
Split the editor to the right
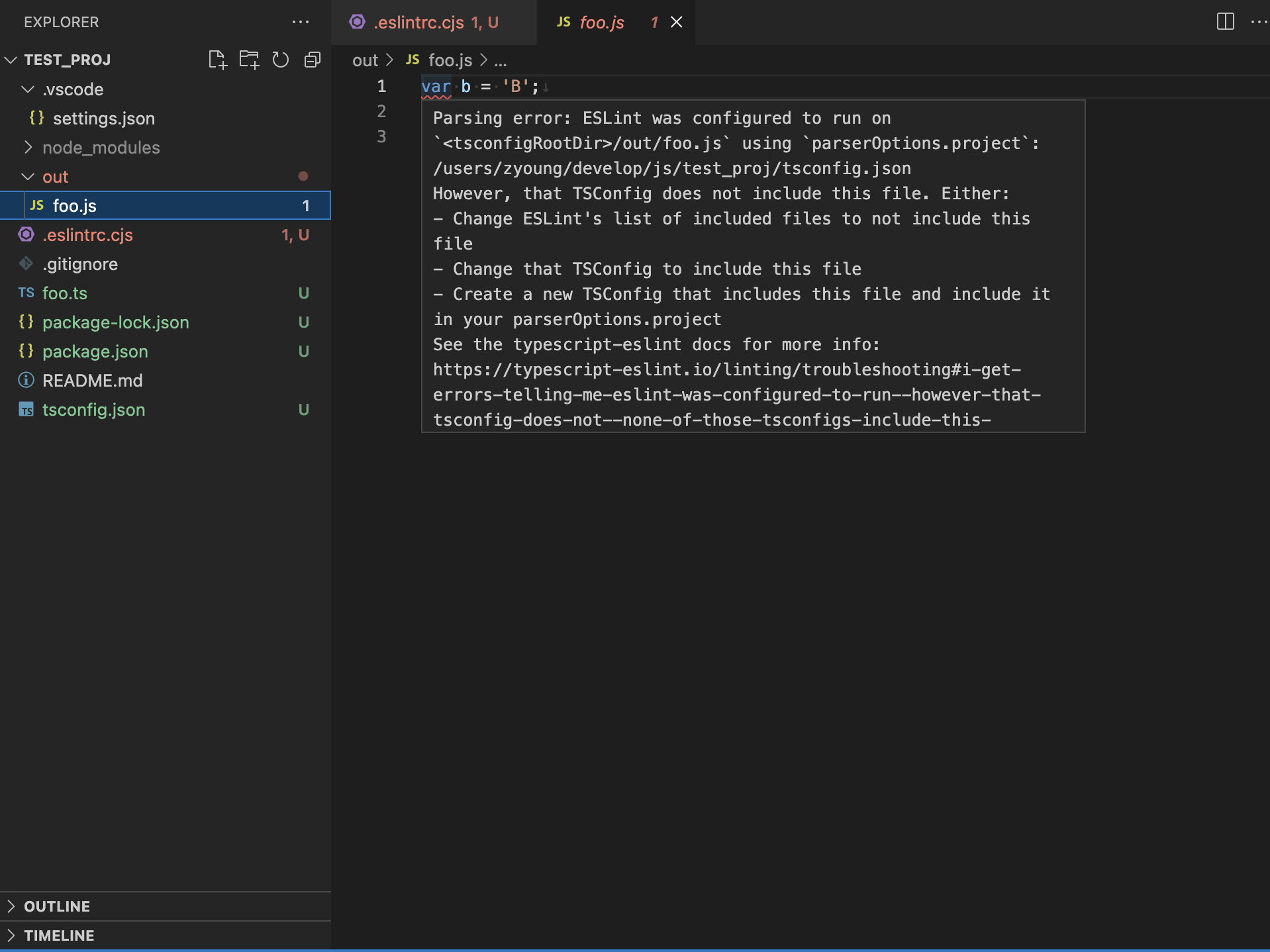[1226, 22]
